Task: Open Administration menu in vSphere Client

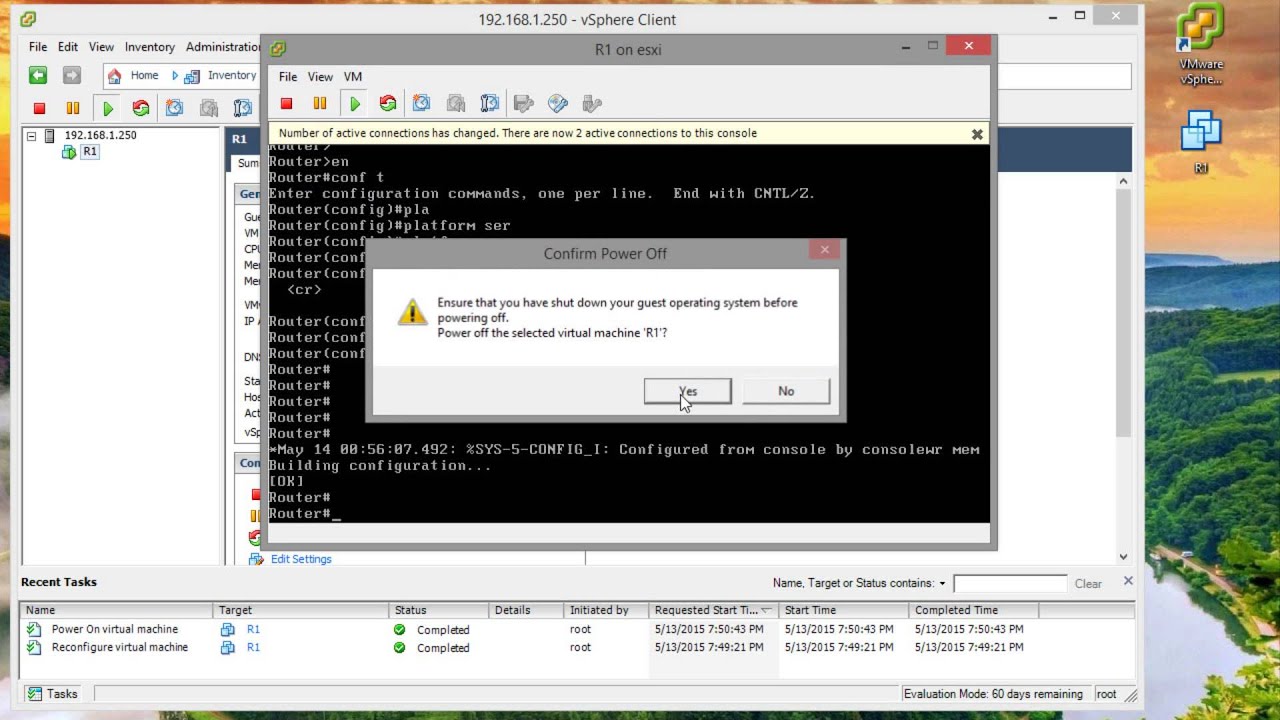Action: click(223, 47)
